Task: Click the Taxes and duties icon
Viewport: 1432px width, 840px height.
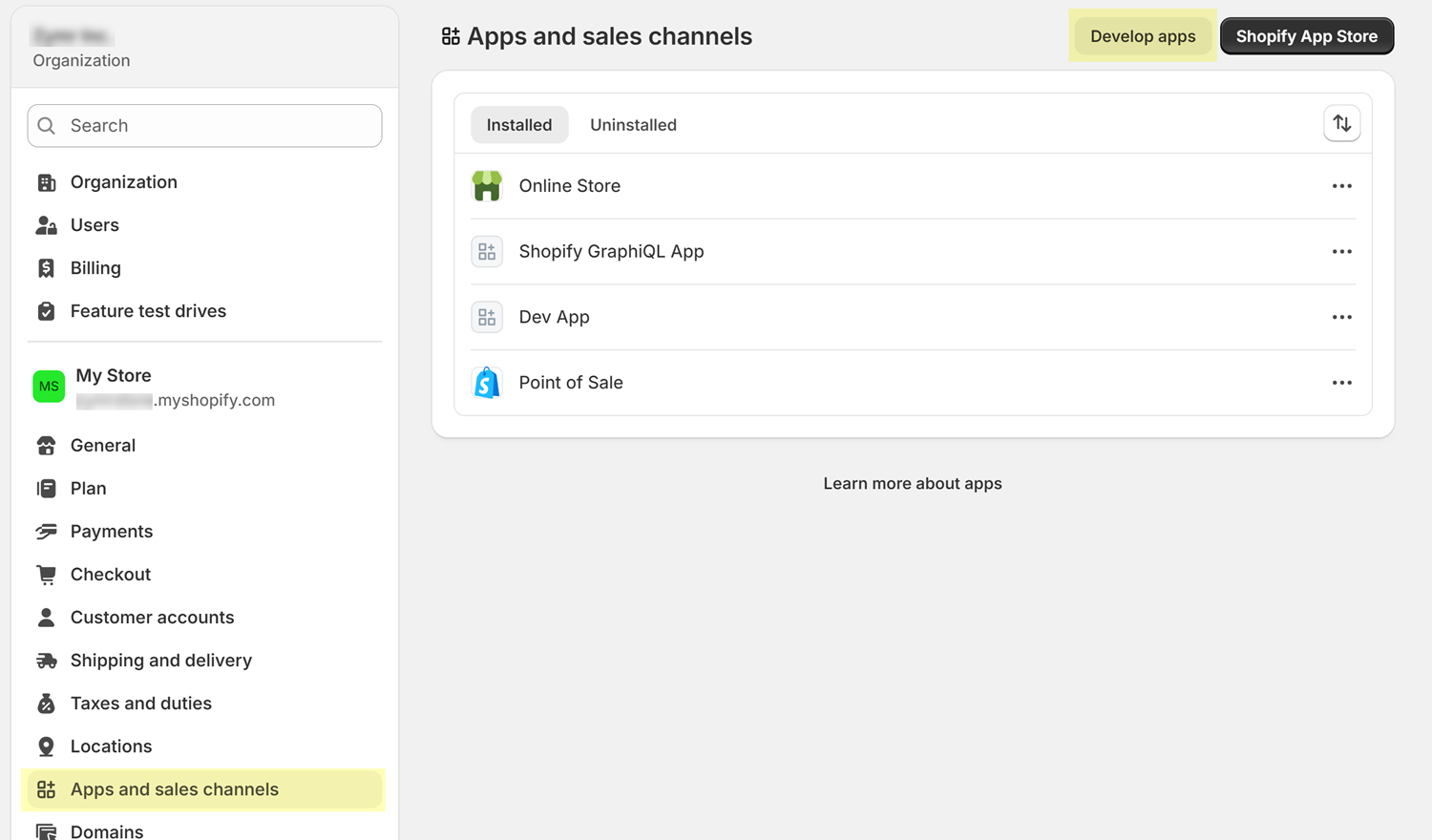Action: click(46, 703)
